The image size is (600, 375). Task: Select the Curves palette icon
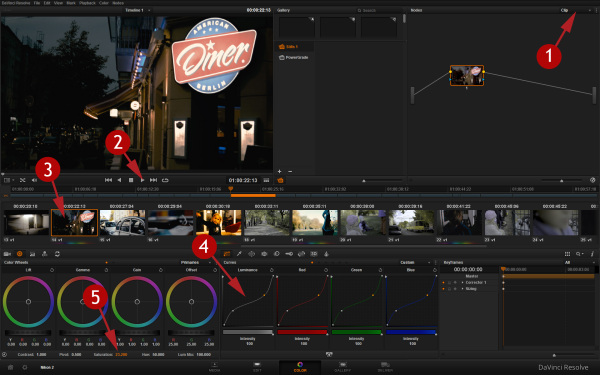[x=227, y=254]
